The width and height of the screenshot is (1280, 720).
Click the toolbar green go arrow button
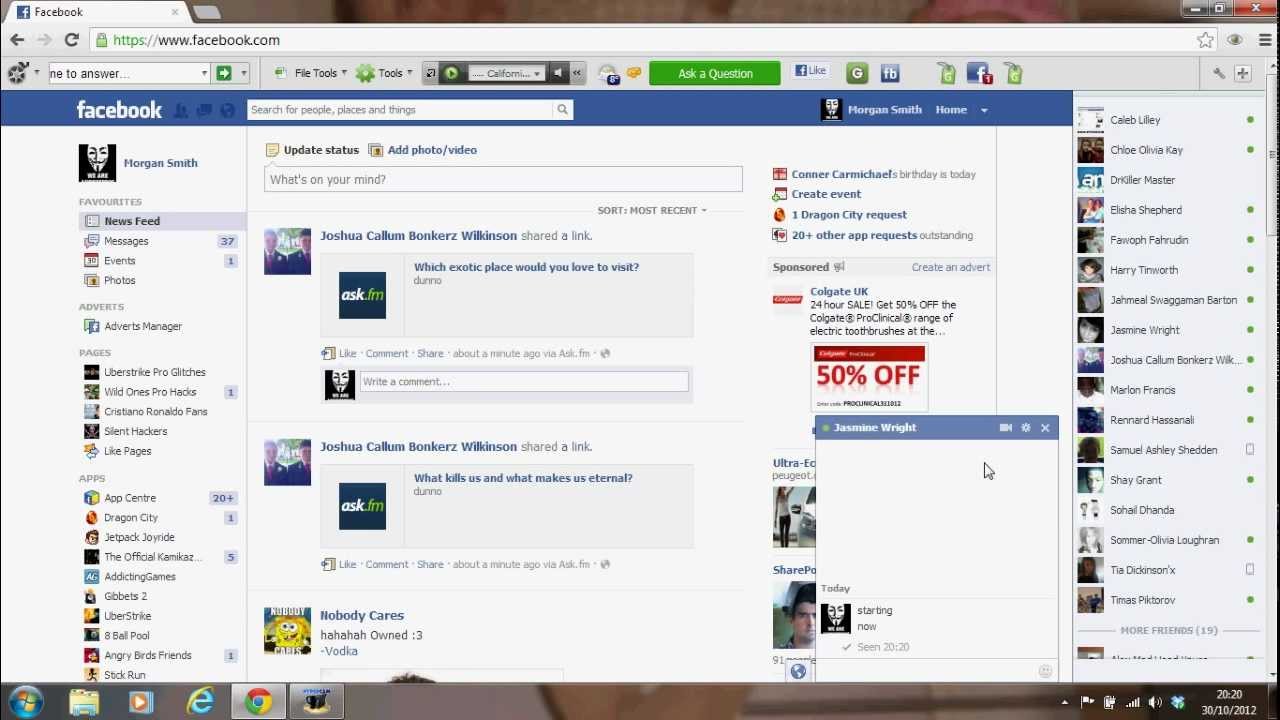point(224,73)
